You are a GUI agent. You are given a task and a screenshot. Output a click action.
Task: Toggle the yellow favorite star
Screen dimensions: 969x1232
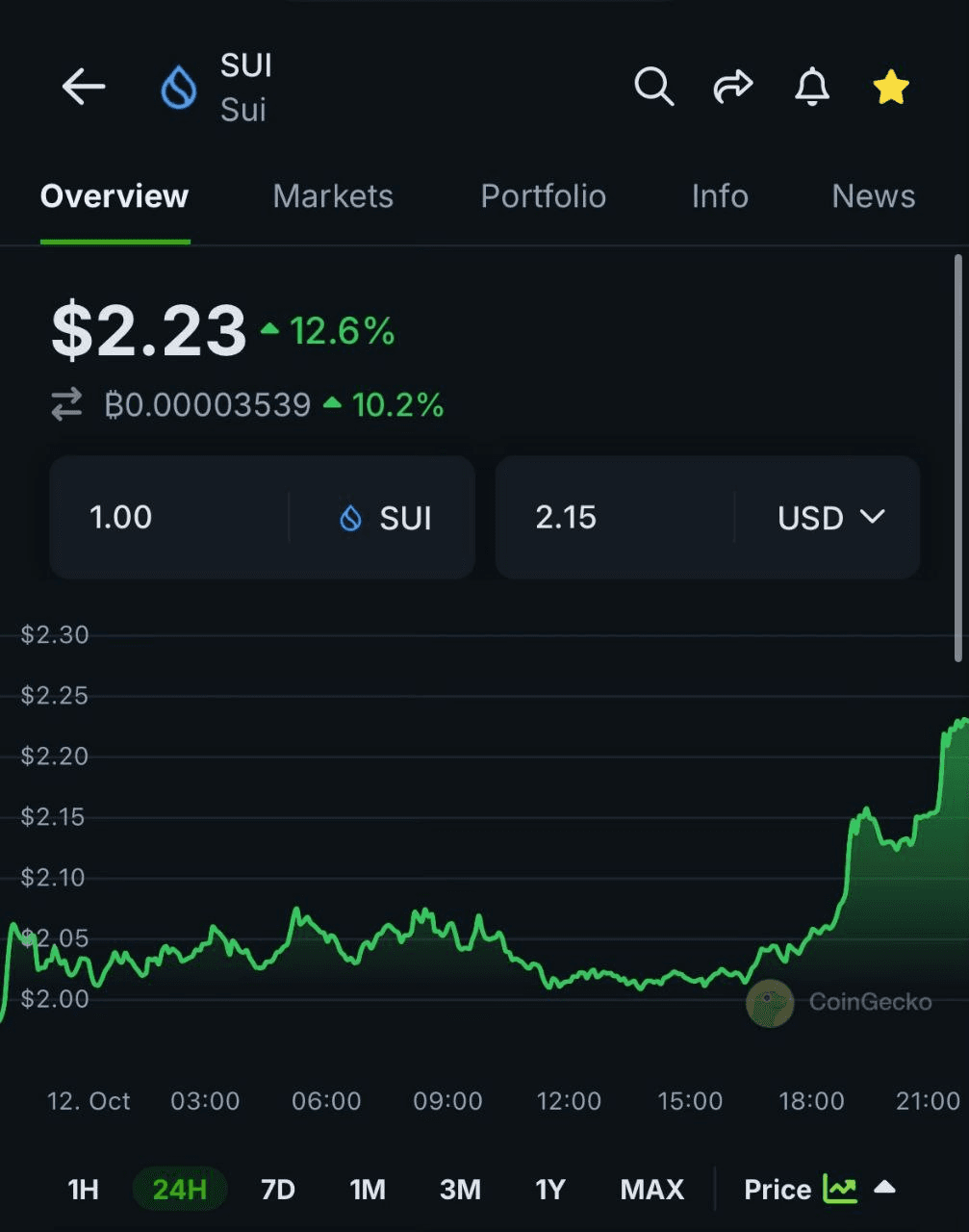coord(891,87)
